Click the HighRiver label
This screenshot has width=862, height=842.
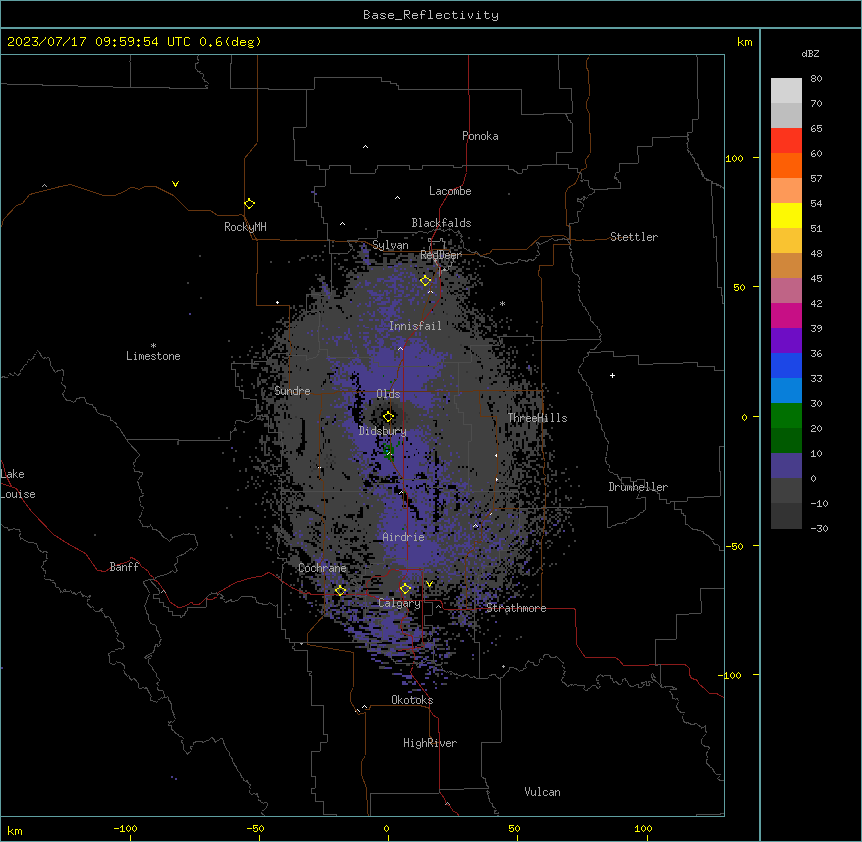430,743
